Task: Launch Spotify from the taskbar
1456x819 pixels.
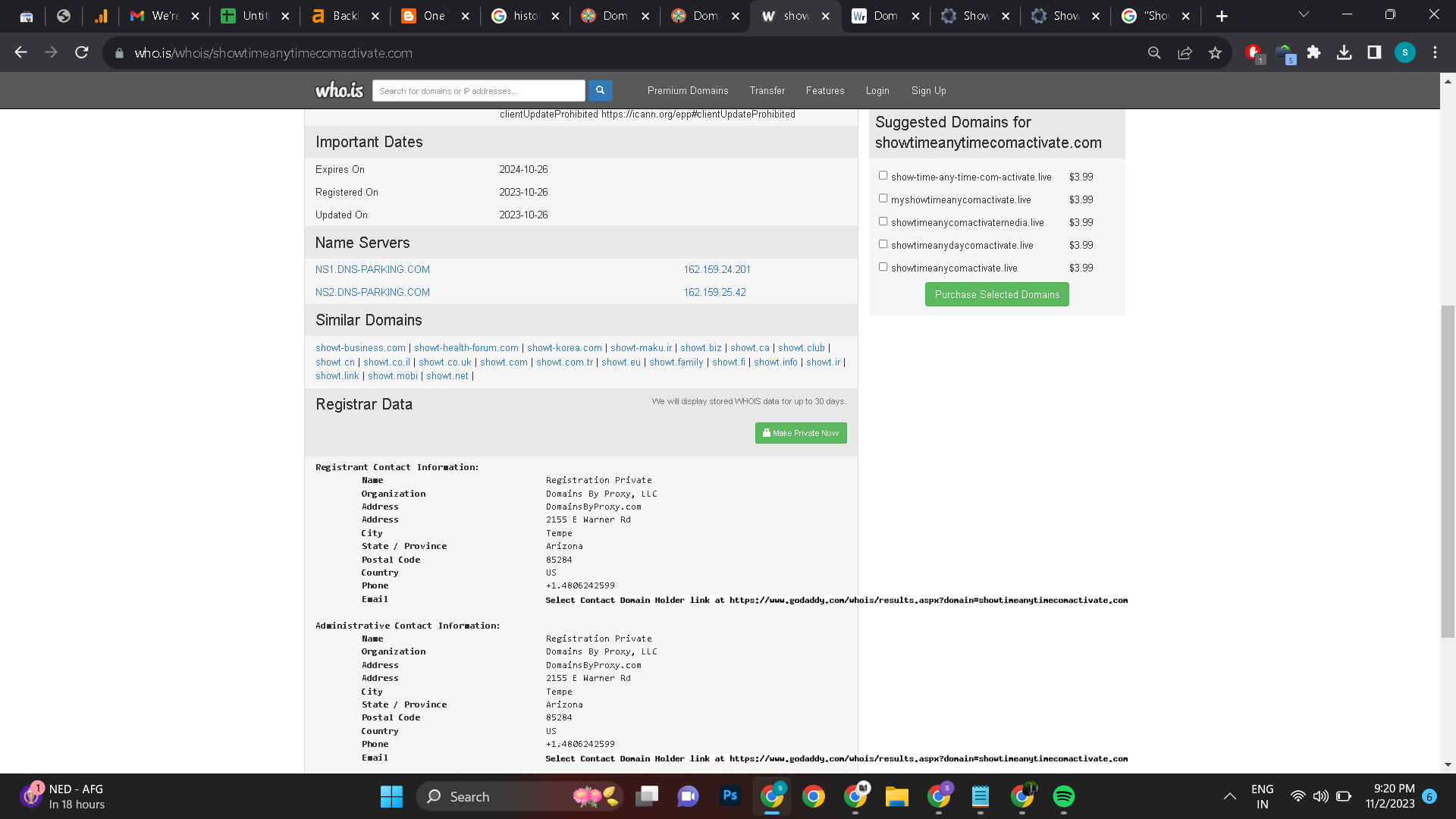Action: click(x=1063, y=796)
